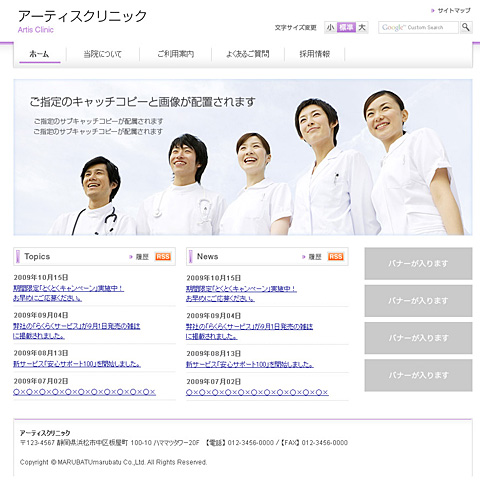Open the Topics RSS feed icon
This screenshot has height=489, width=480.
[x=163, y=256]
